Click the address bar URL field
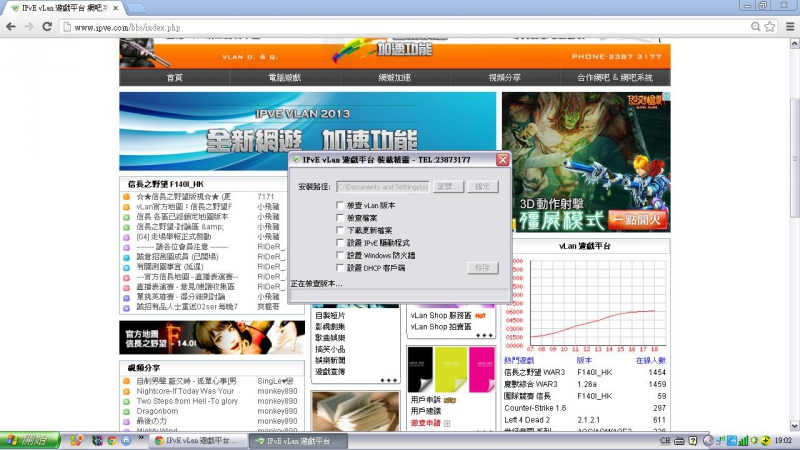The height and width of the screenshot is (450, 800). (x=400, y=27)
